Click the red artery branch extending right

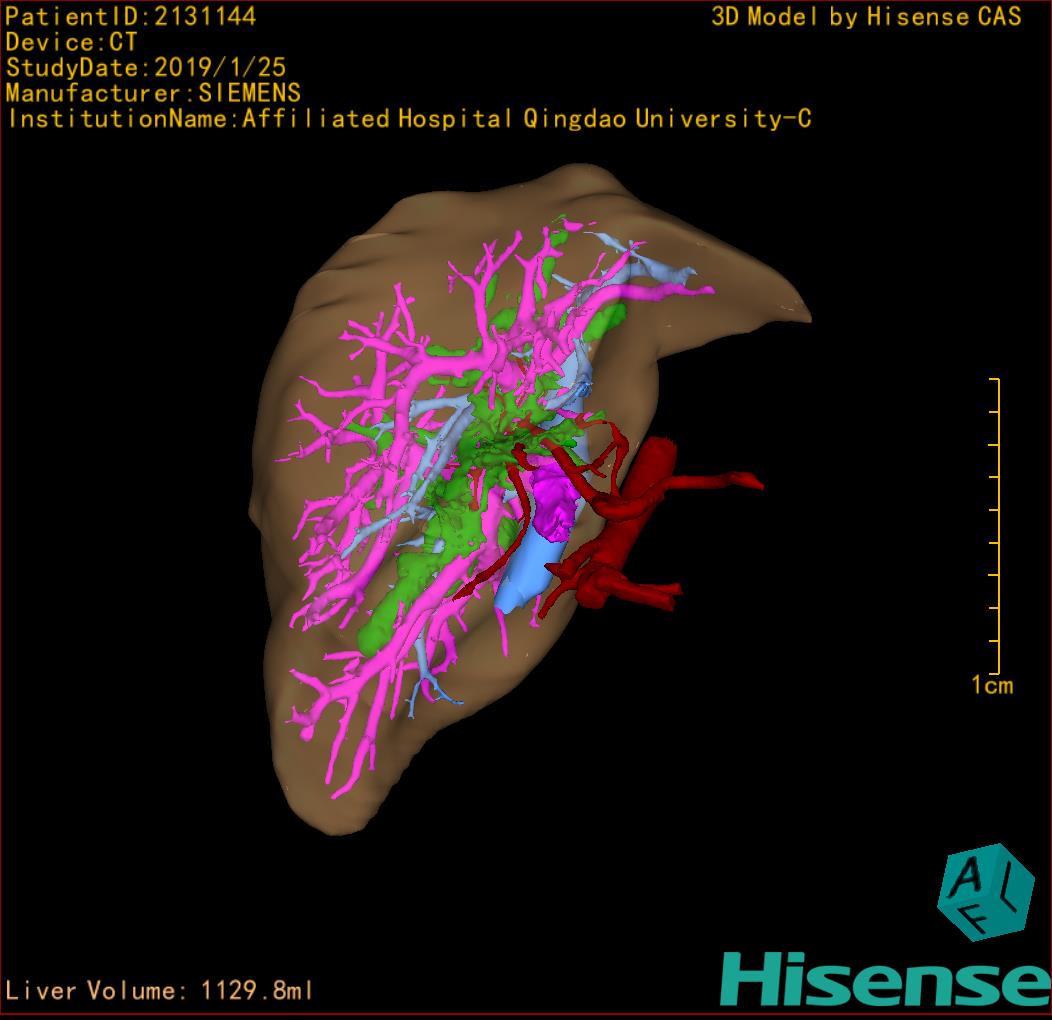pyautogui.click(x=720, y=482)
